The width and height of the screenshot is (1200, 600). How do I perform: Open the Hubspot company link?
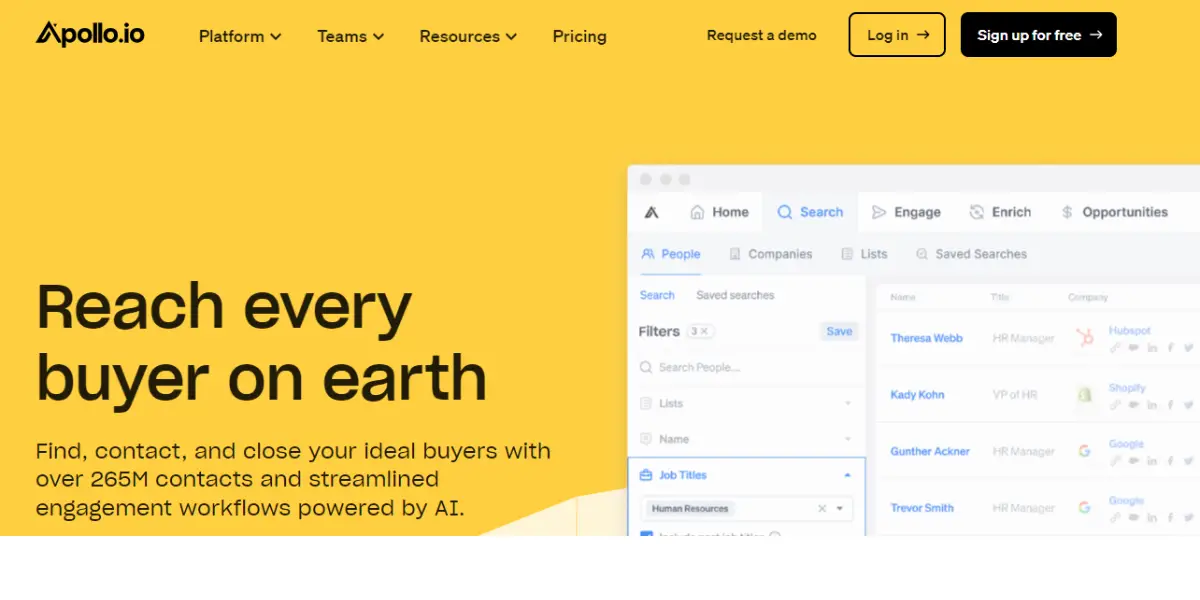click(1130, 330)
